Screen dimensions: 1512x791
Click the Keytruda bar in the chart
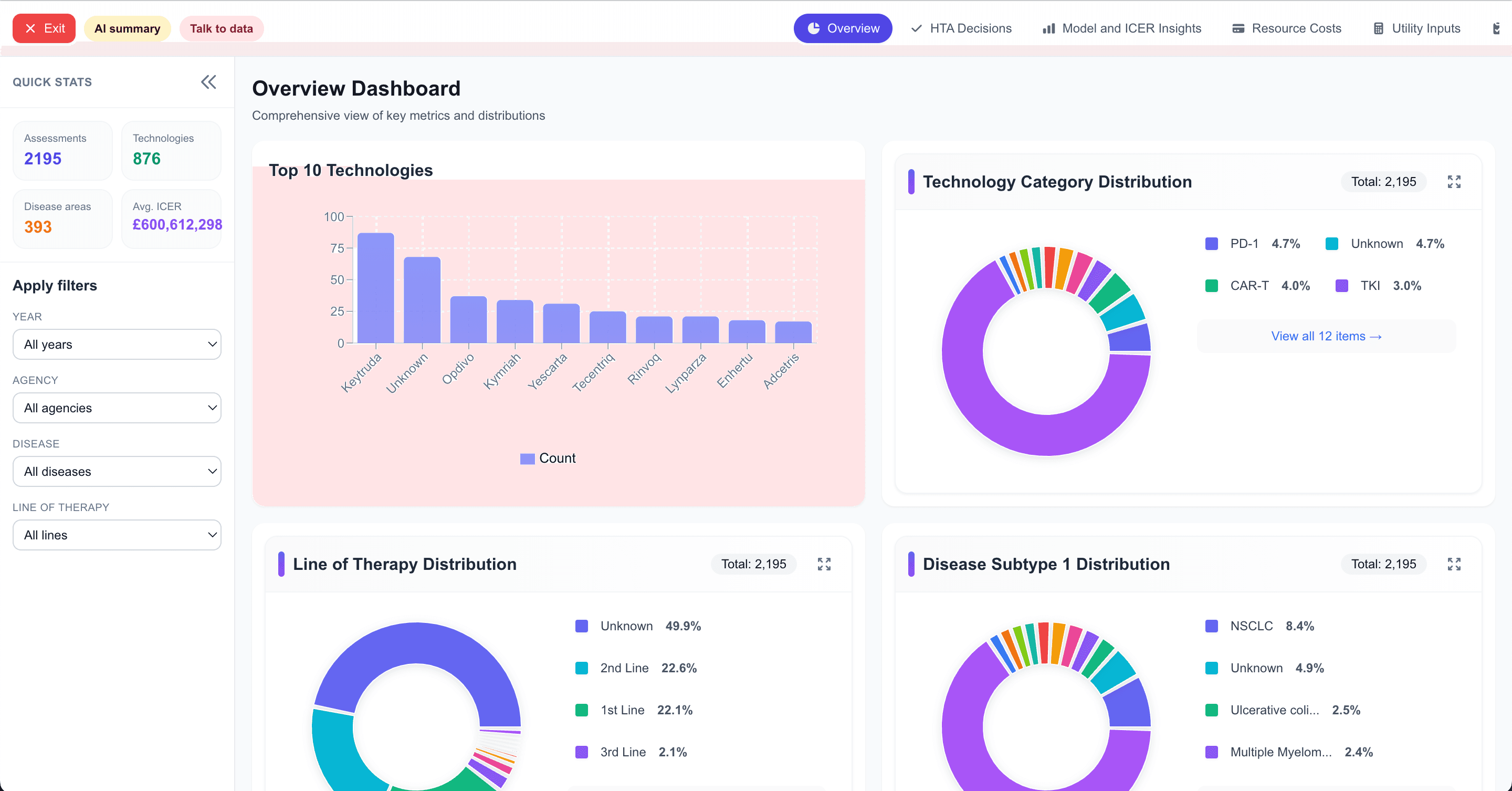click(376, 288)
